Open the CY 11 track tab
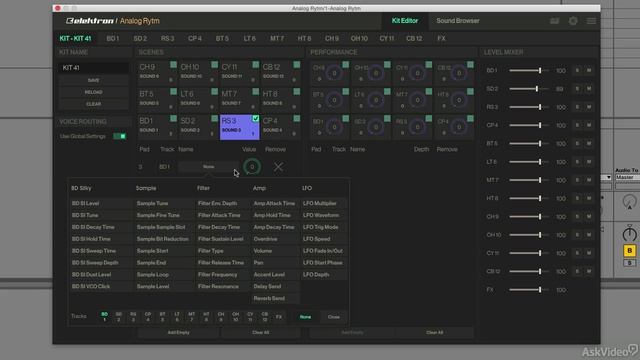 tap(387, 38)
